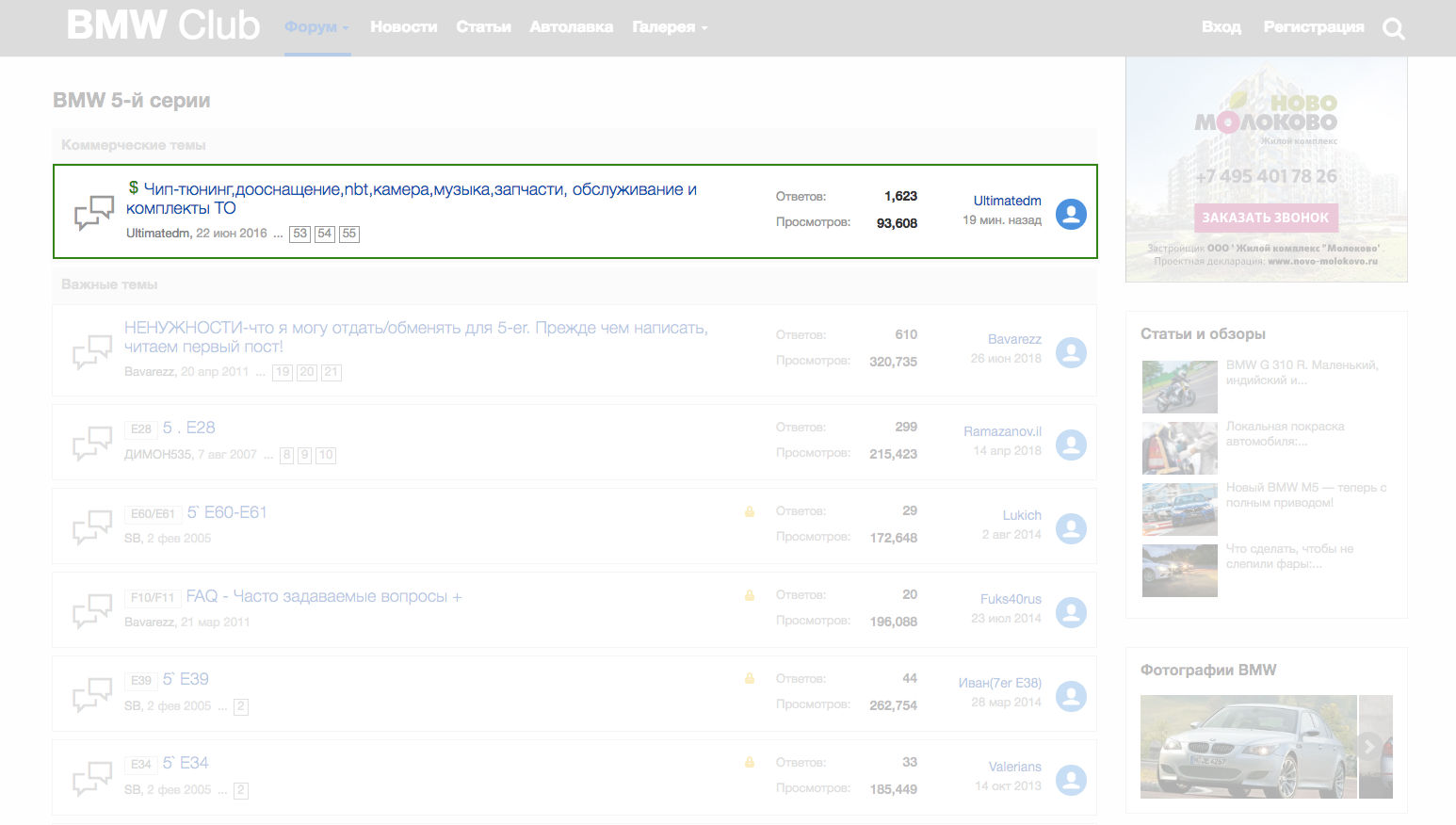Image resolution: width=1456 pixels, height=825 pixels.
Task: Go to Статьи section
Action: (483, 27)
